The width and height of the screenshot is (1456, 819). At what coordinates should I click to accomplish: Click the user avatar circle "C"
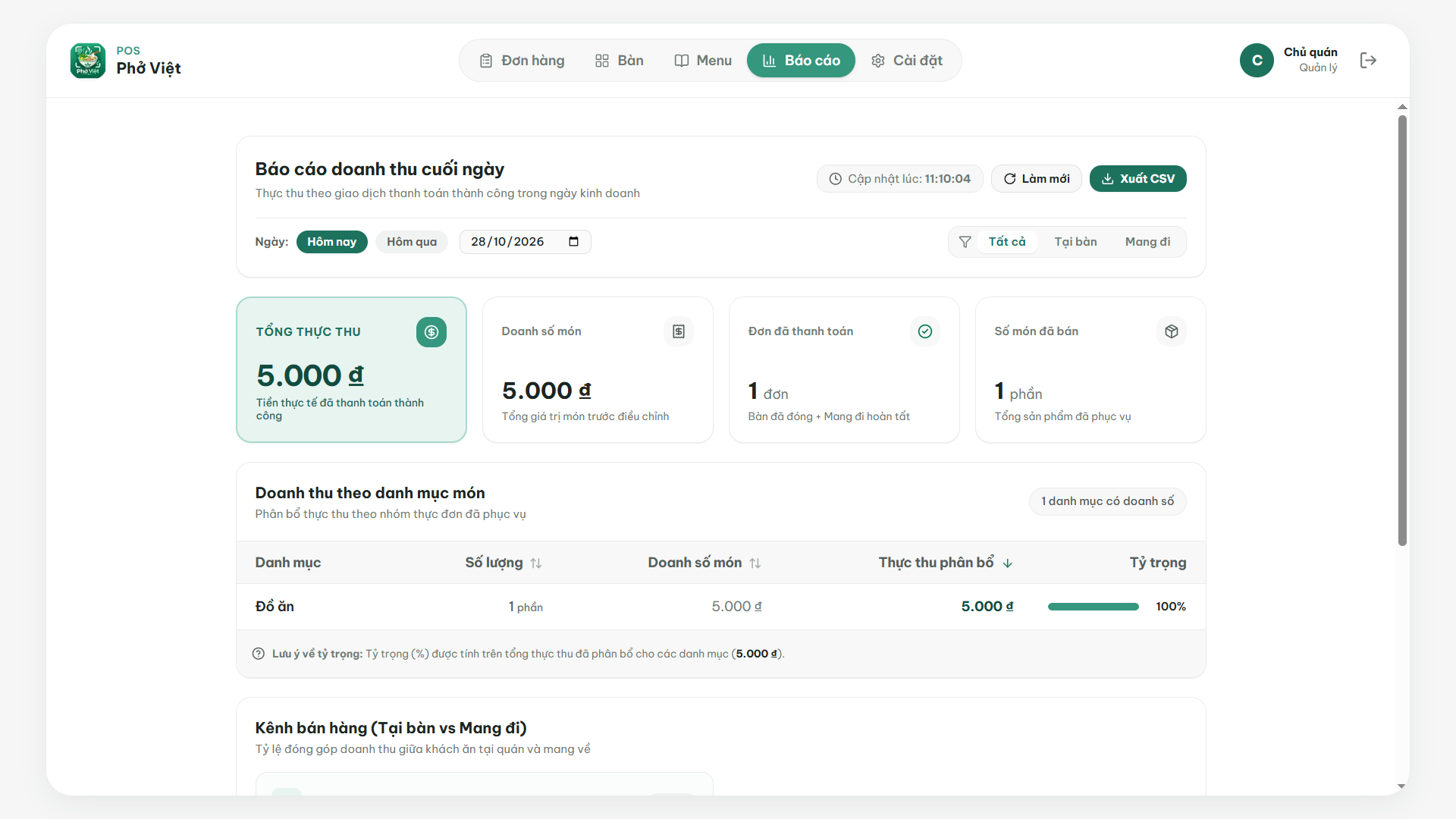click(1257, 61)
